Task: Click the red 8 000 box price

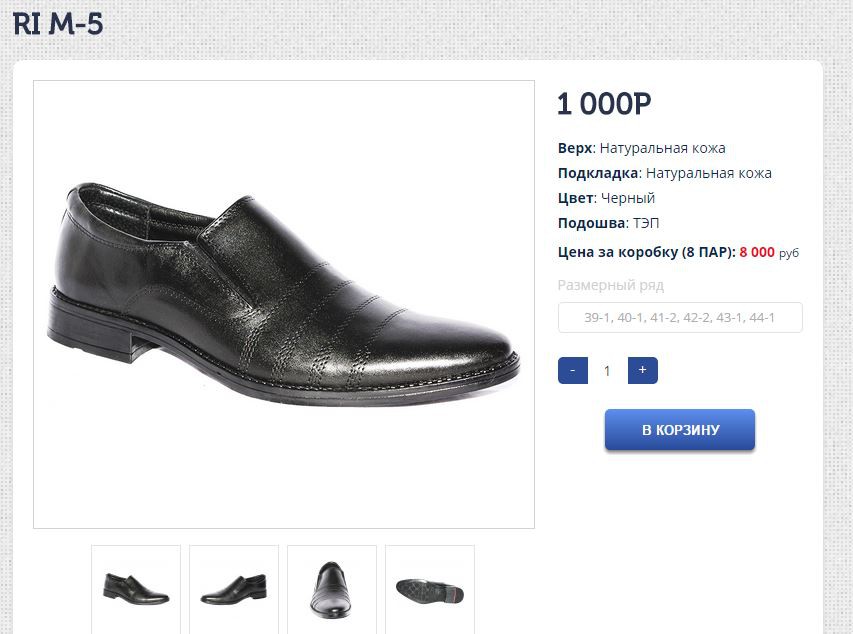Action: coord(757,252)
